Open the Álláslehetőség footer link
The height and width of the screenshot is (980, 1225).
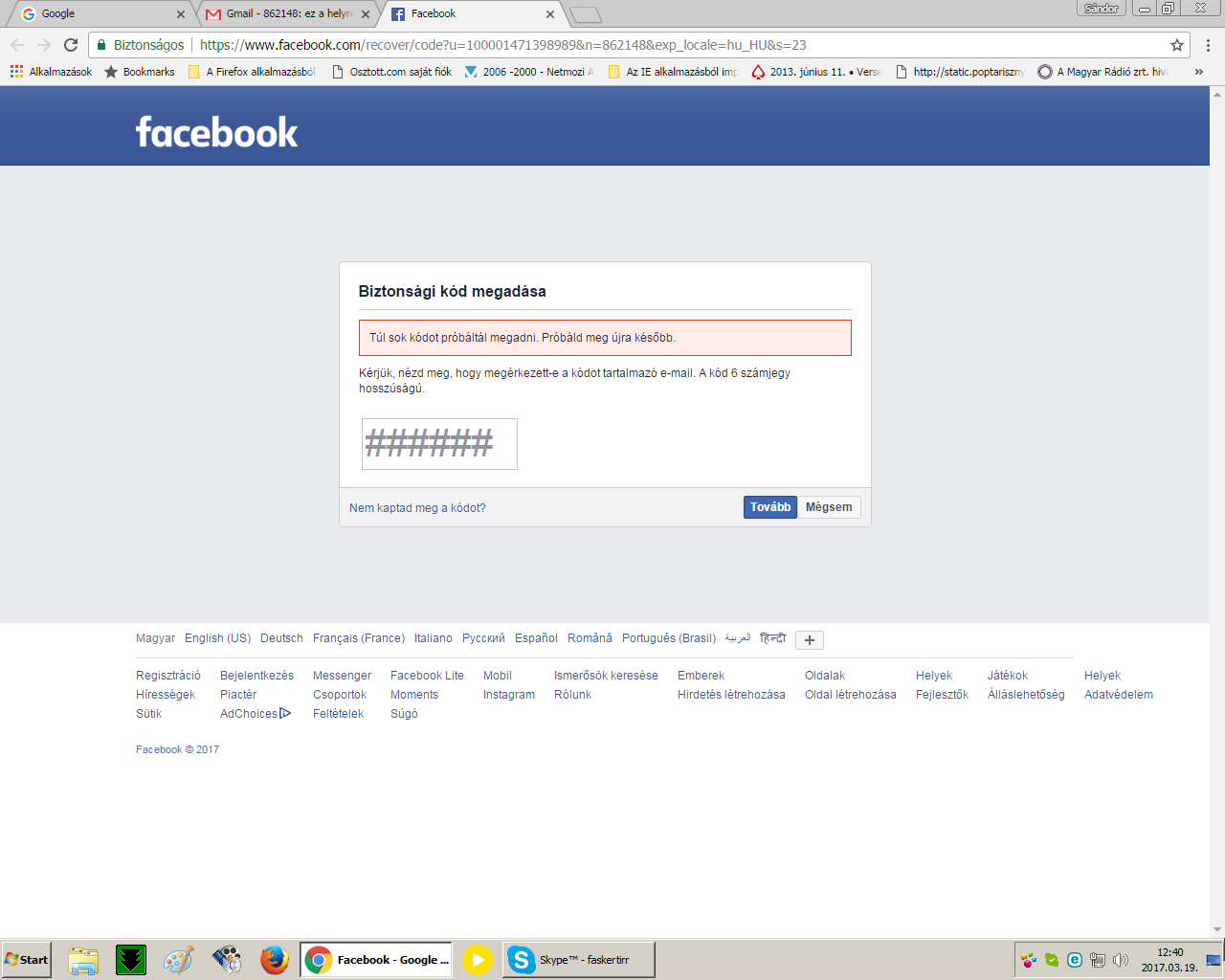pos(1026,695)
